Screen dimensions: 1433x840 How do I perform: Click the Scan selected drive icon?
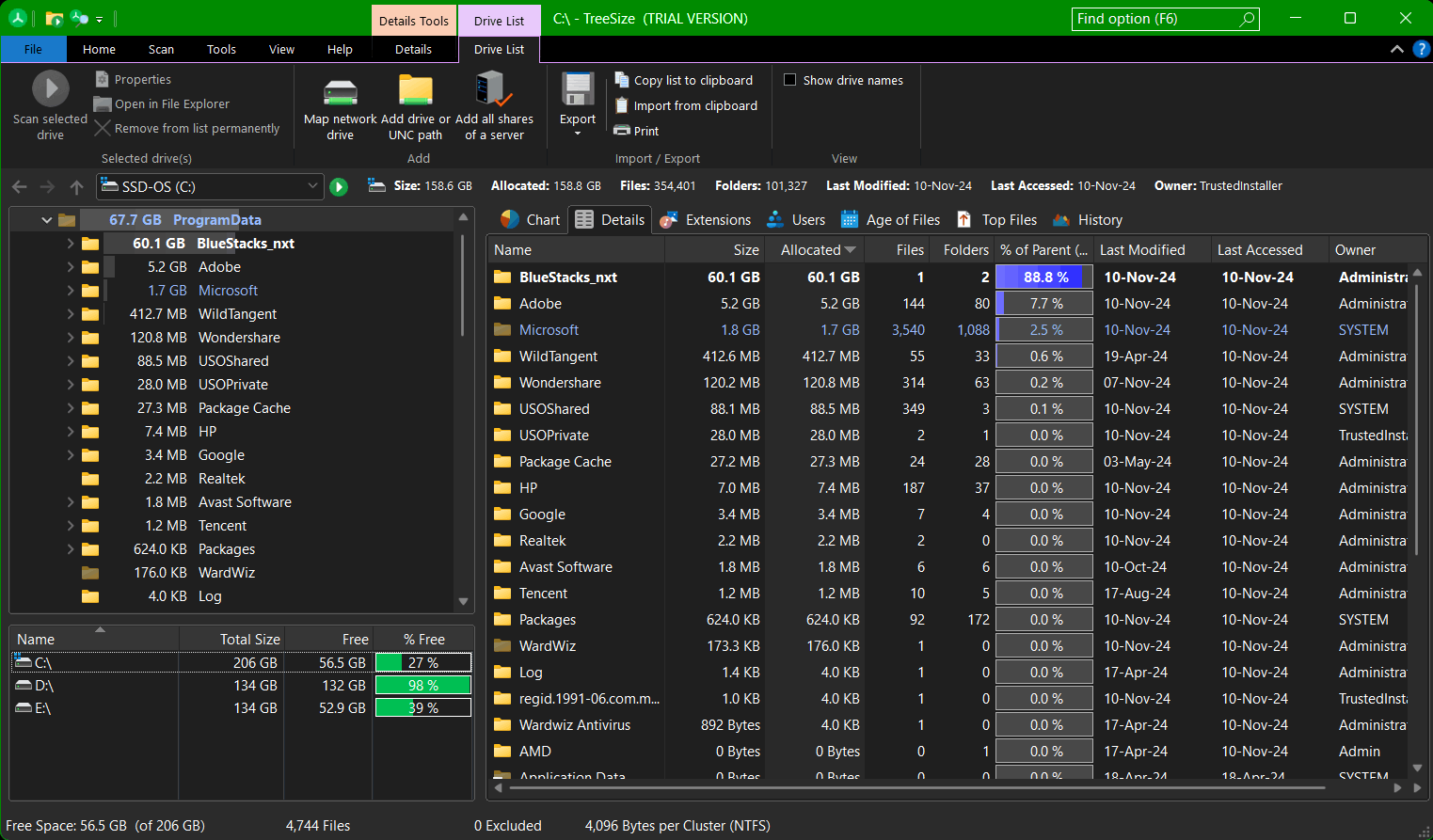pyautogui.click(x=51, y=89)
